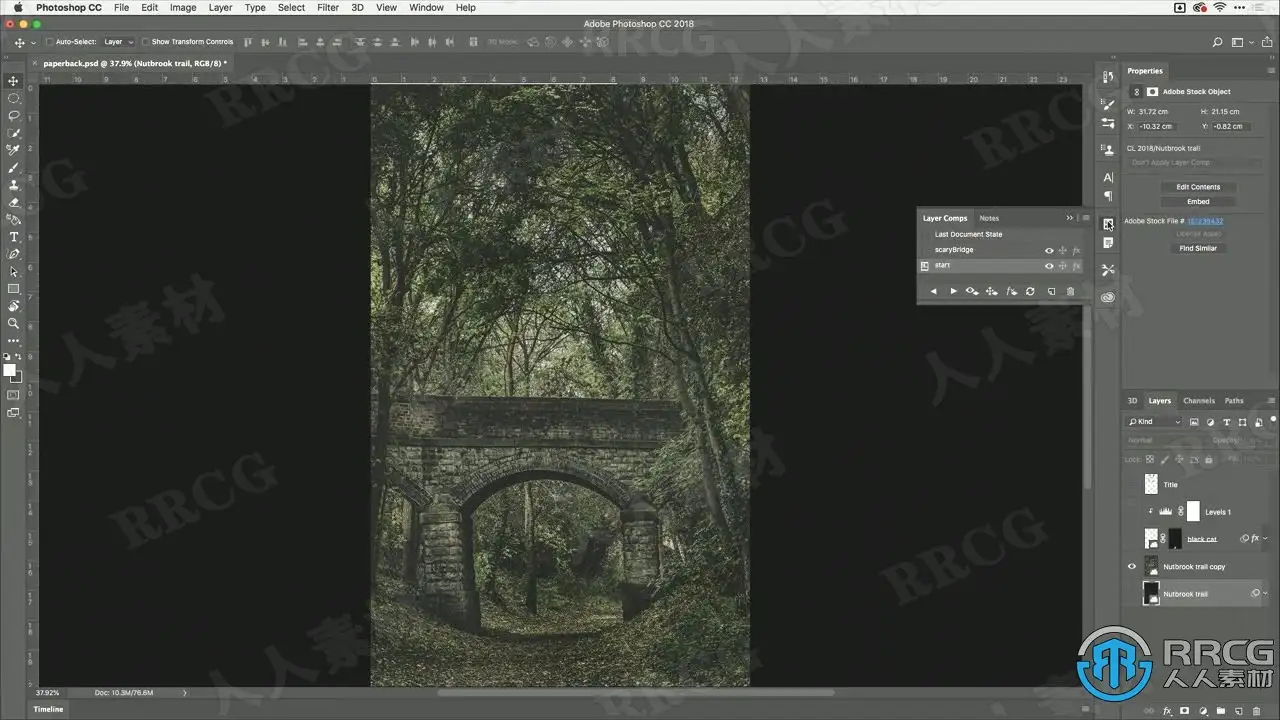Select the Move tool in the toolbar
Viewport: 1280px width, 720px height.
coord(14,81)
